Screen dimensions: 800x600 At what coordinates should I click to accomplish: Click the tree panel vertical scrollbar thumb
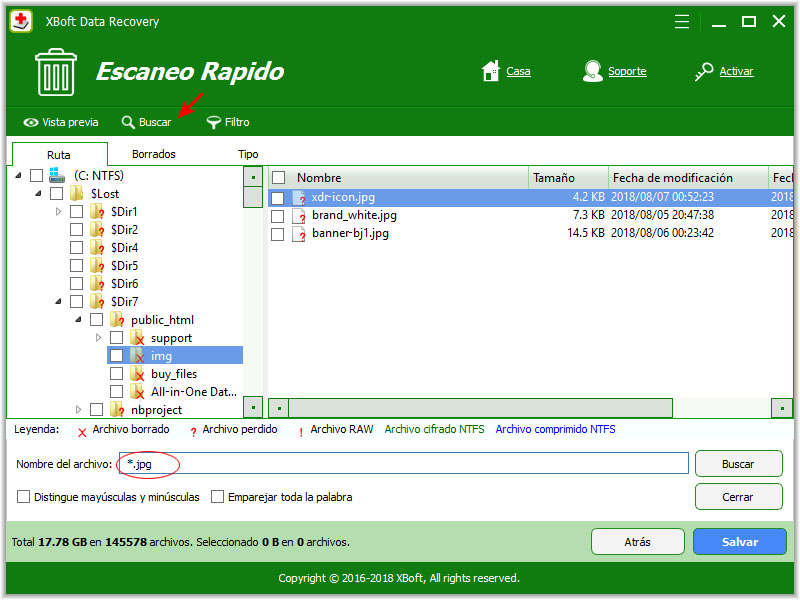coord(253,197)
